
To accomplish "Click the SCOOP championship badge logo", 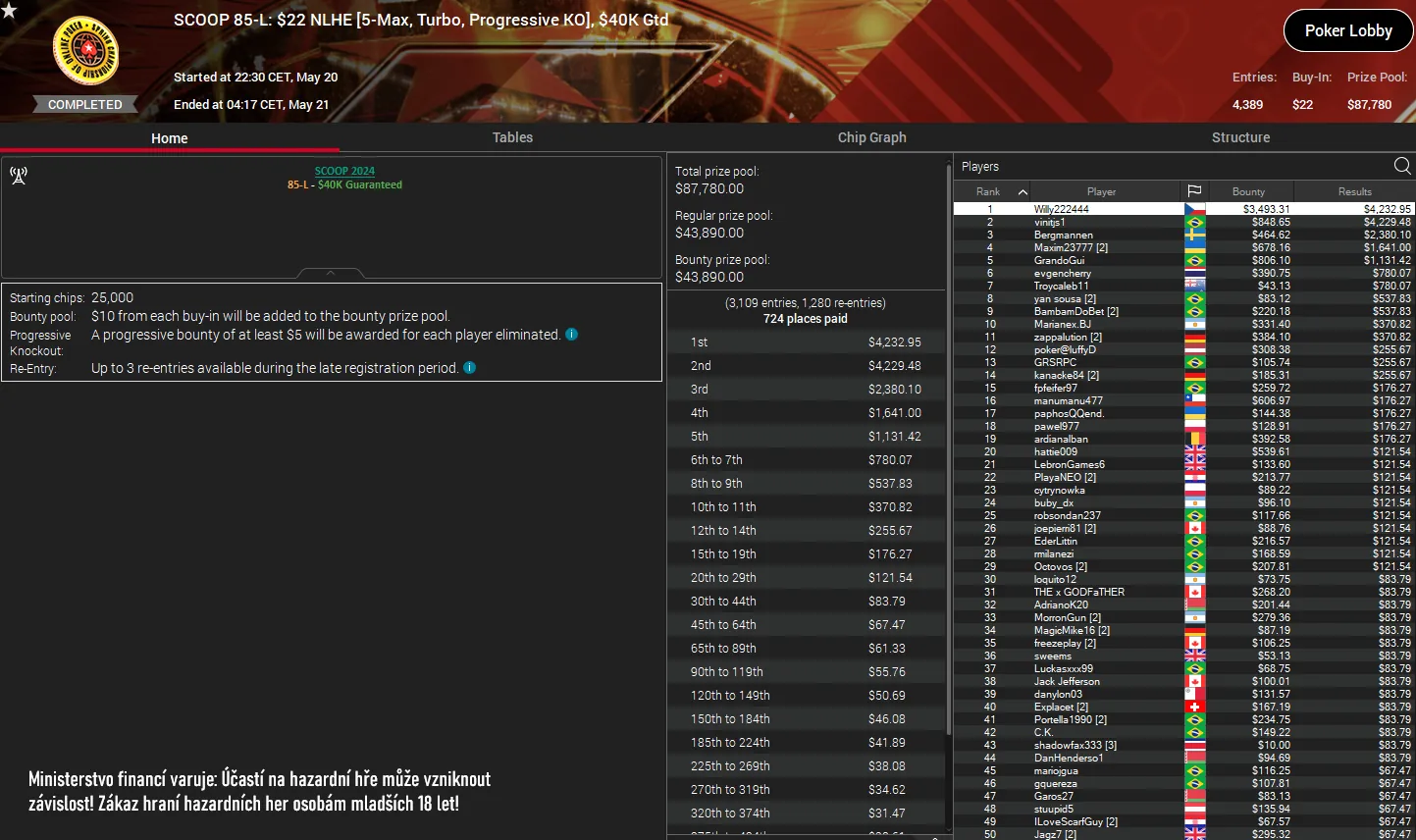I will [x=85, y=50].
